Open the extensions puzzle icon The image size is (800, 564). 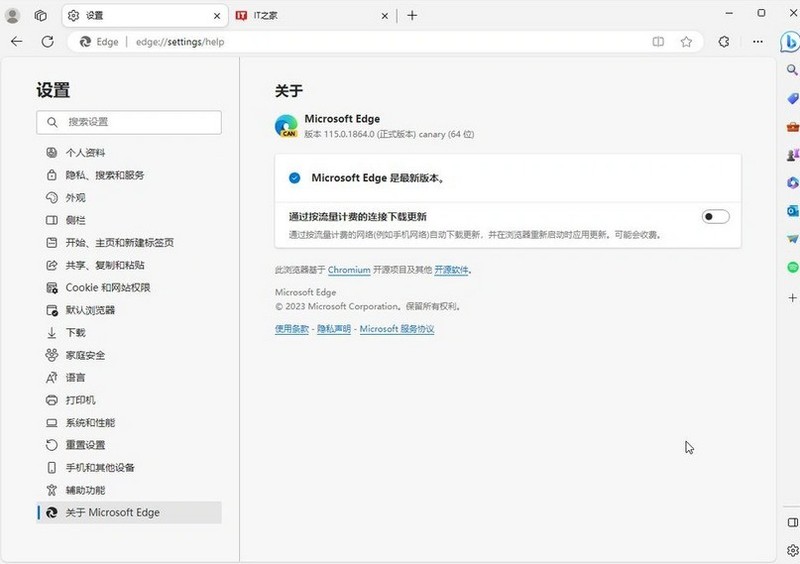click(723, 42)
